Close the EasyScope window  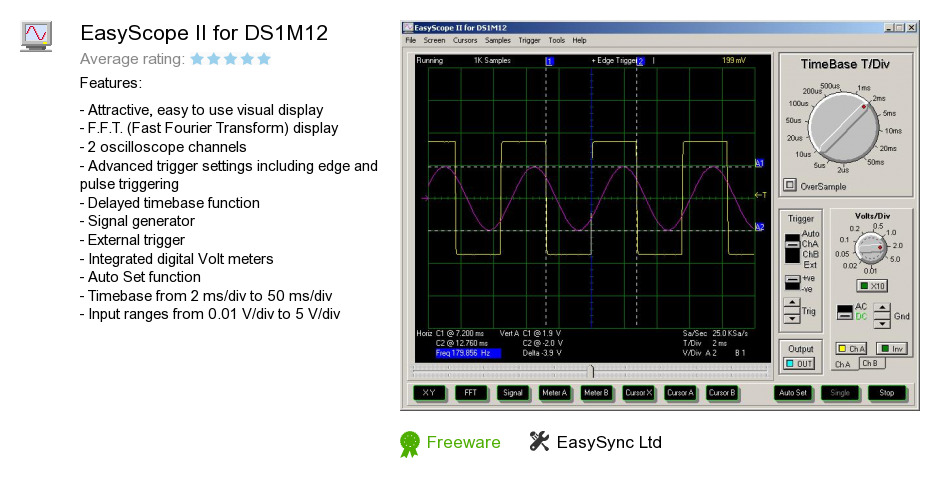(x=911, y=28)
